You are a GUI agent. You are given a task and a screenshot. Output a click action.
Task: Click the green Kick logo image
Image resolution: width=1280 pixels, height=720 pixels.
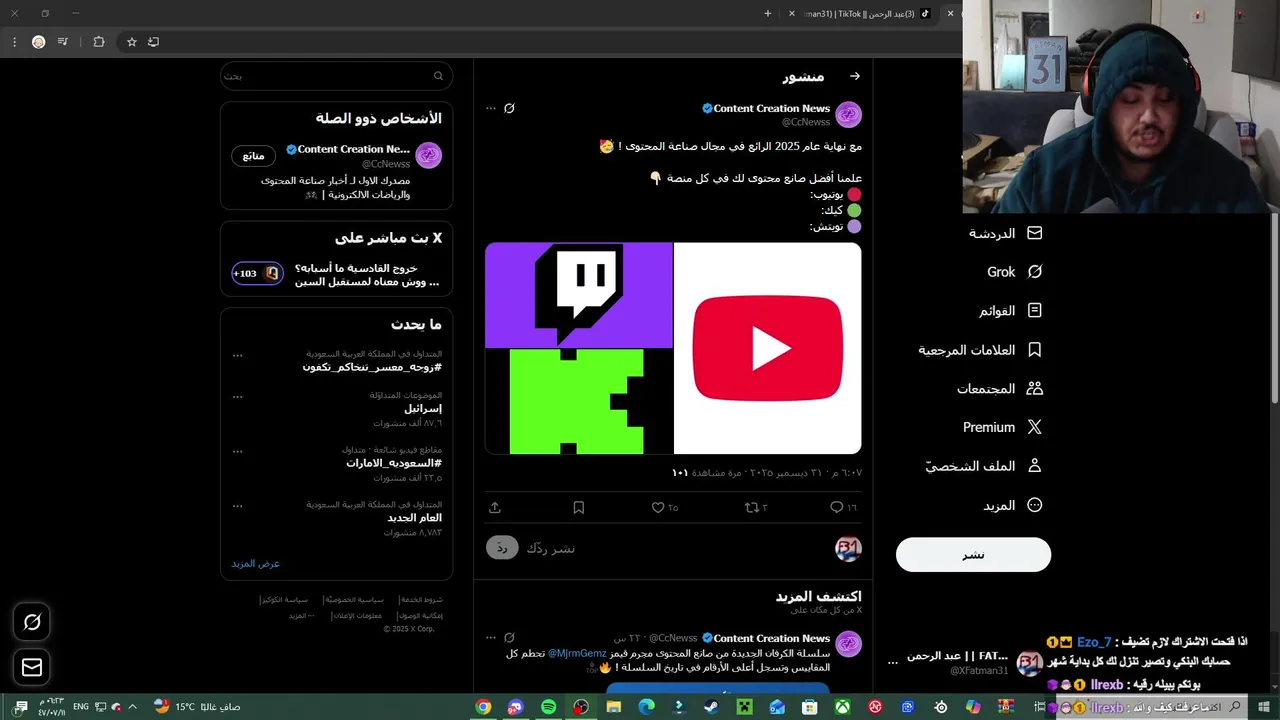(579, 401)
